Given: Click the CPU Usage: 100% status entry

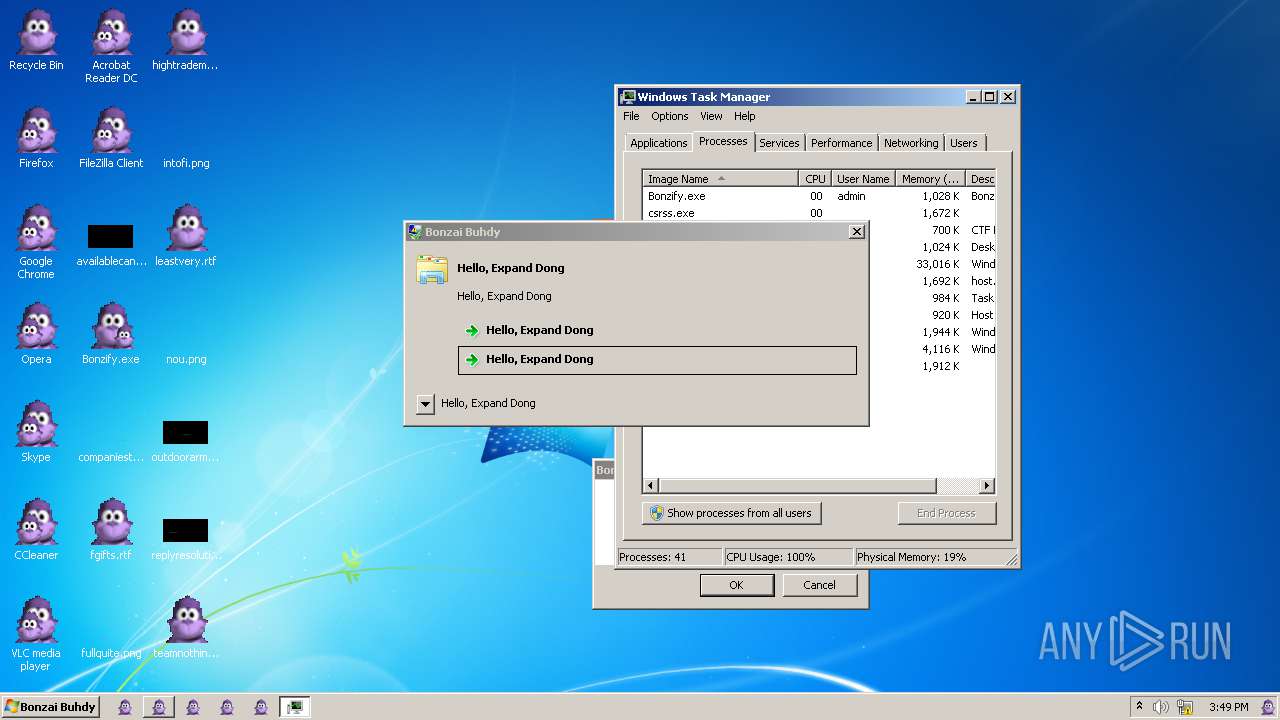Looking at the screenshot, I should 789,557.
